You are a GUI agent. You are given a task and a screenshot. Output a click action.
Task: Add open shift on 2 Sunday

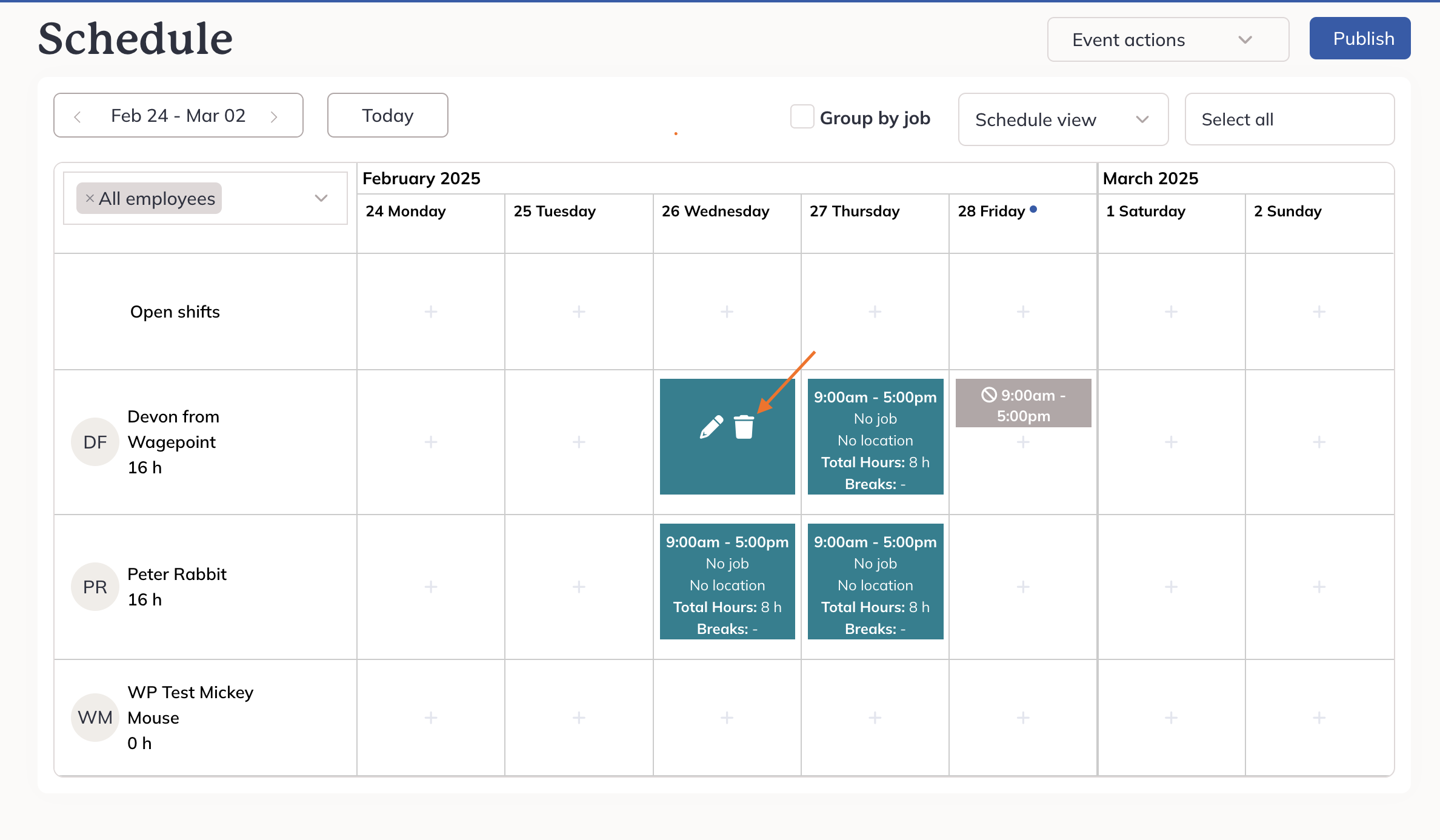tap(1319, 312)
